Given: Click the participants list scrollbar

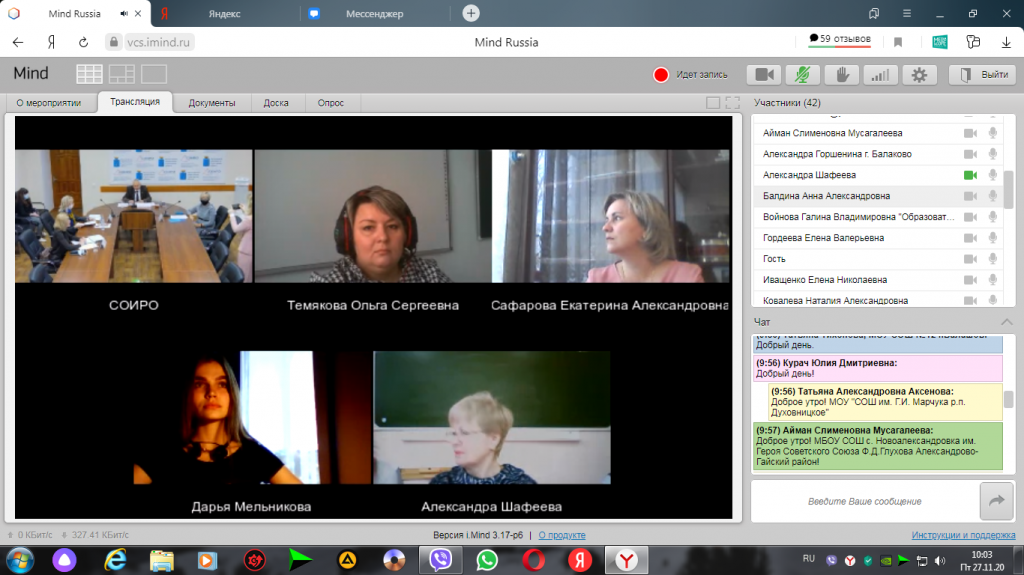Looking at the screenshot, I should 1009,190.
